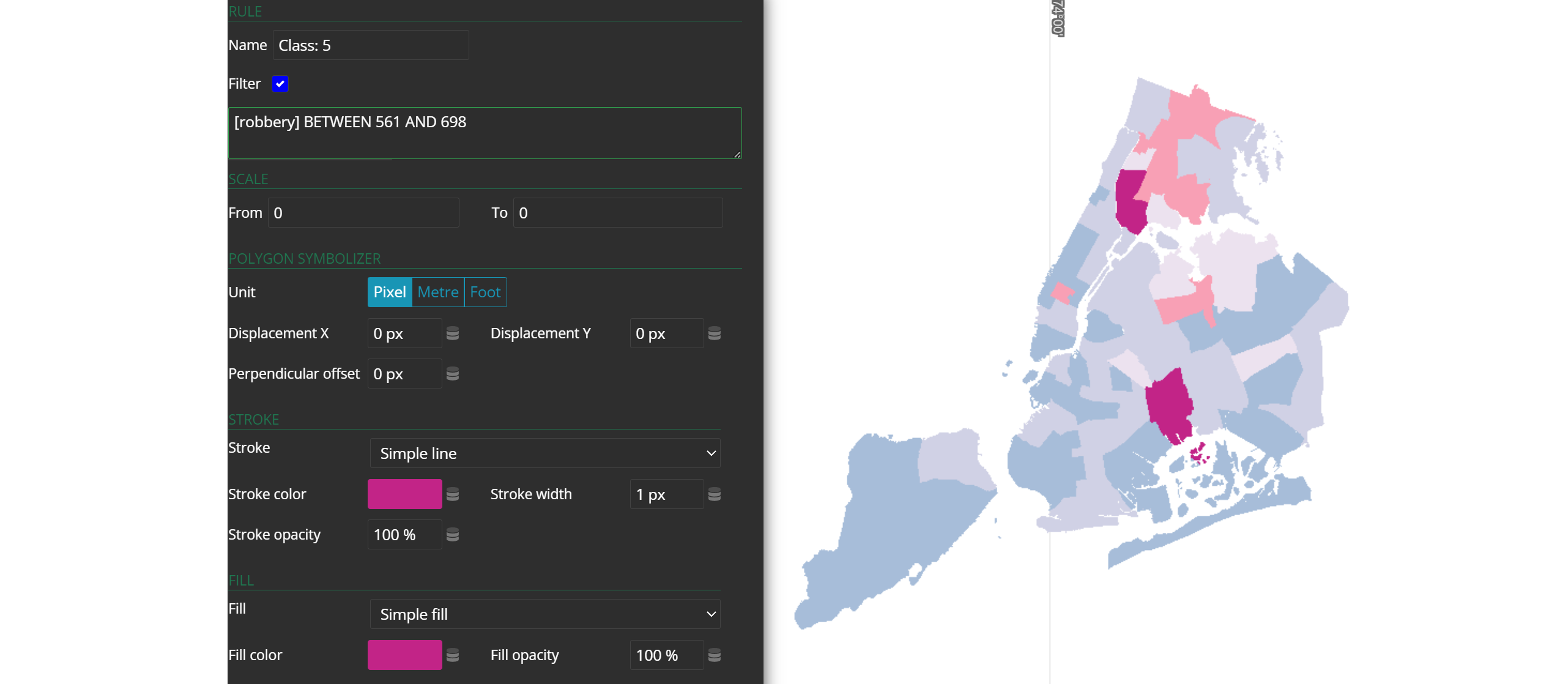Click database icon next to Stroke opacity
The width and height of the screenshot is (1568, 684).
click(453, 535)
